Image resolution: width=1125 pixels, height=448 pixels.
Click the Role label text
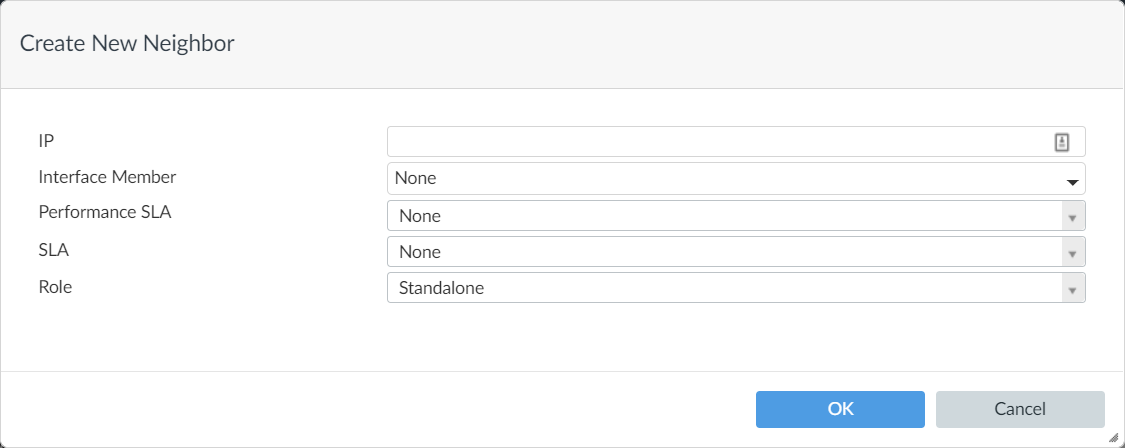(x=55, y=287)
